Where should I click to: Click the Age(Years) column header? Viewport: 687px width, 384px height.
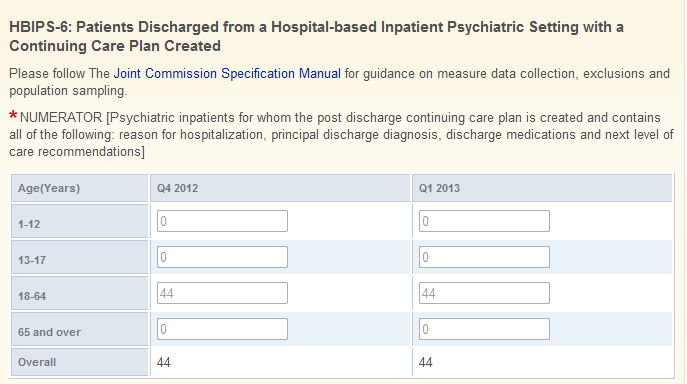(x=79, y=188)
